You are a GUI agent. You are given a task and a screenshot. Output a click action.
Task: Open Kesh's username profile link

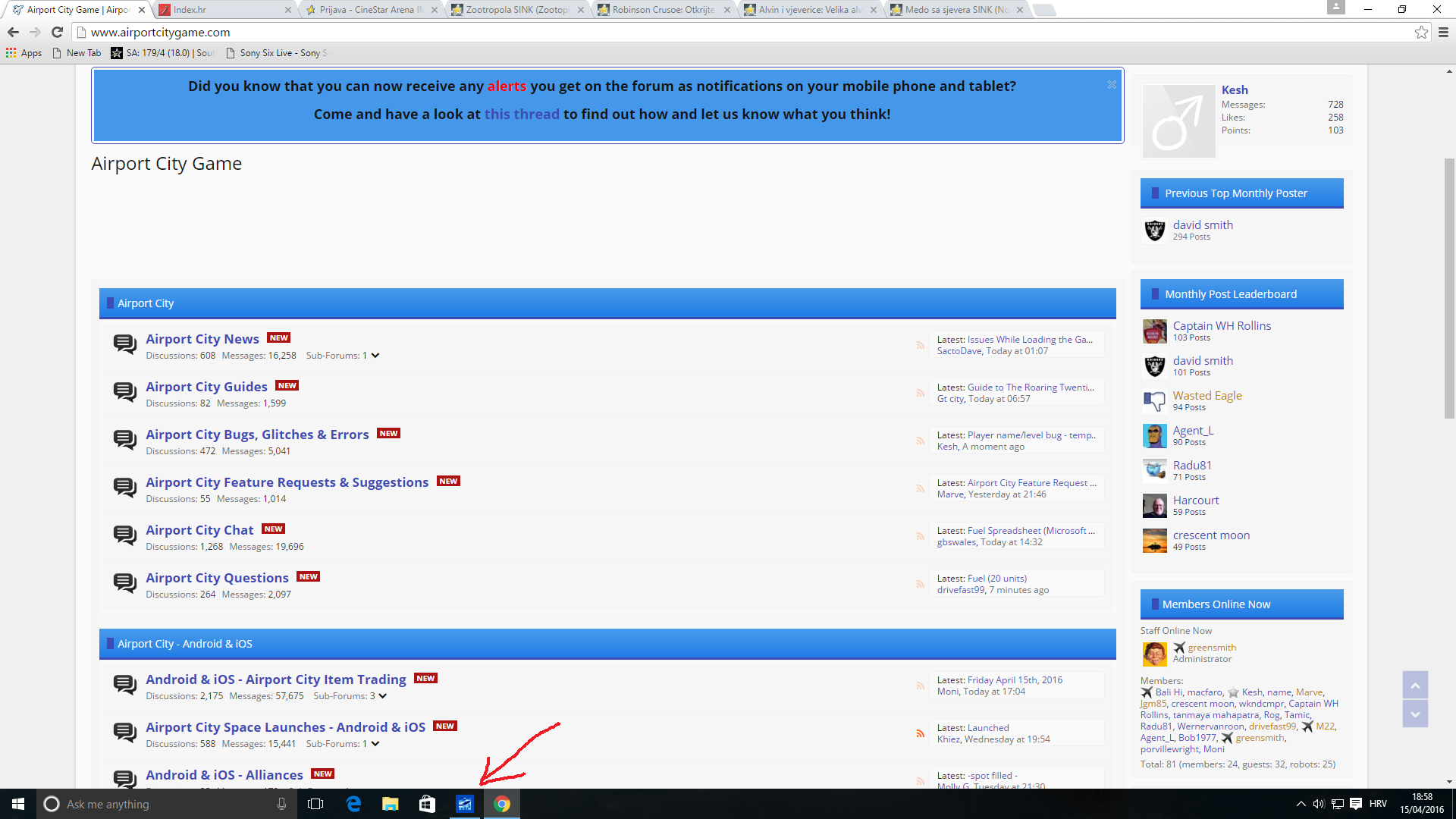click(x=1235, y=90)
